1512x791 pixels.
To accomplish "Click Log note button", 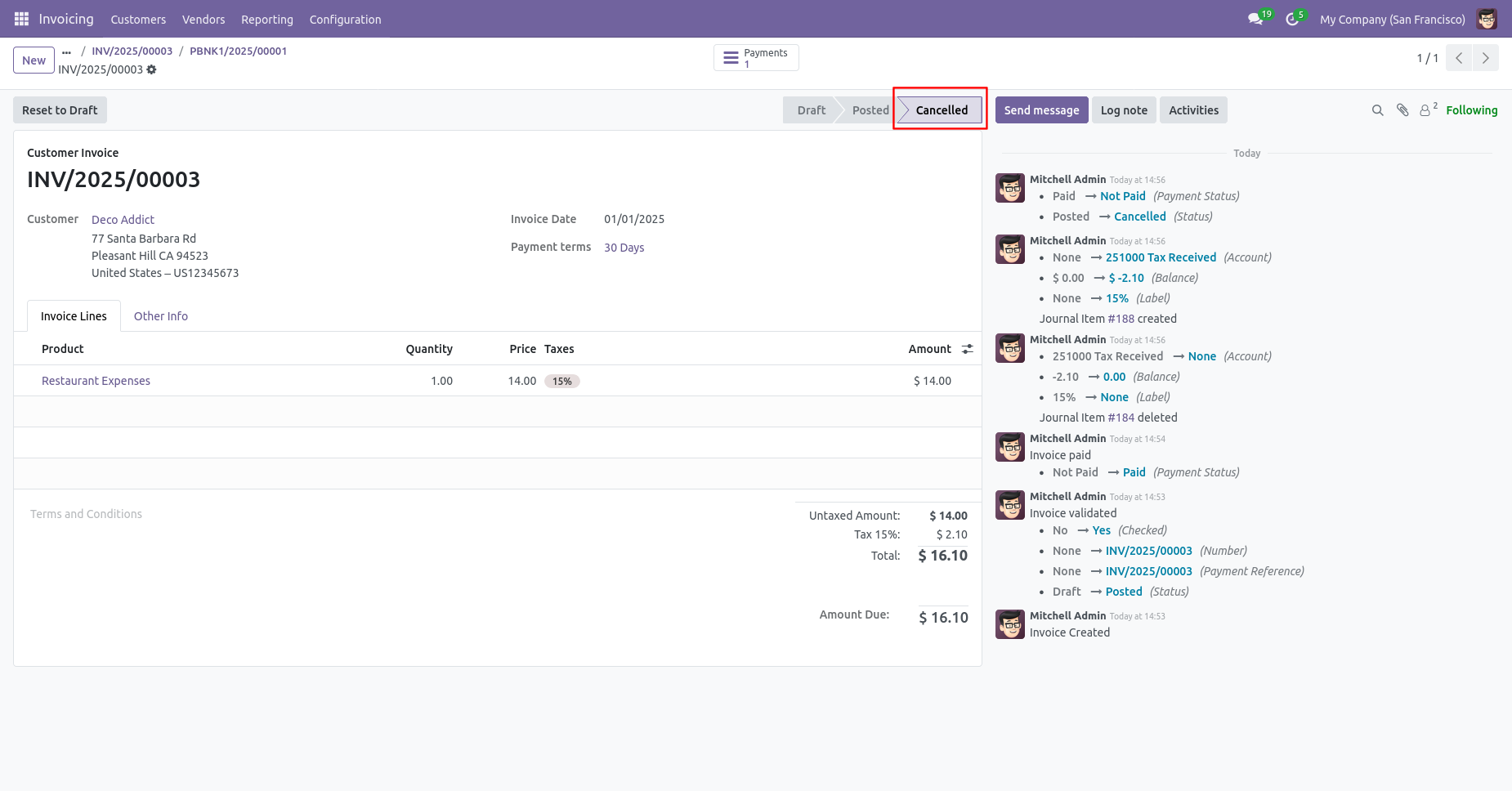I will point(1124,110).
